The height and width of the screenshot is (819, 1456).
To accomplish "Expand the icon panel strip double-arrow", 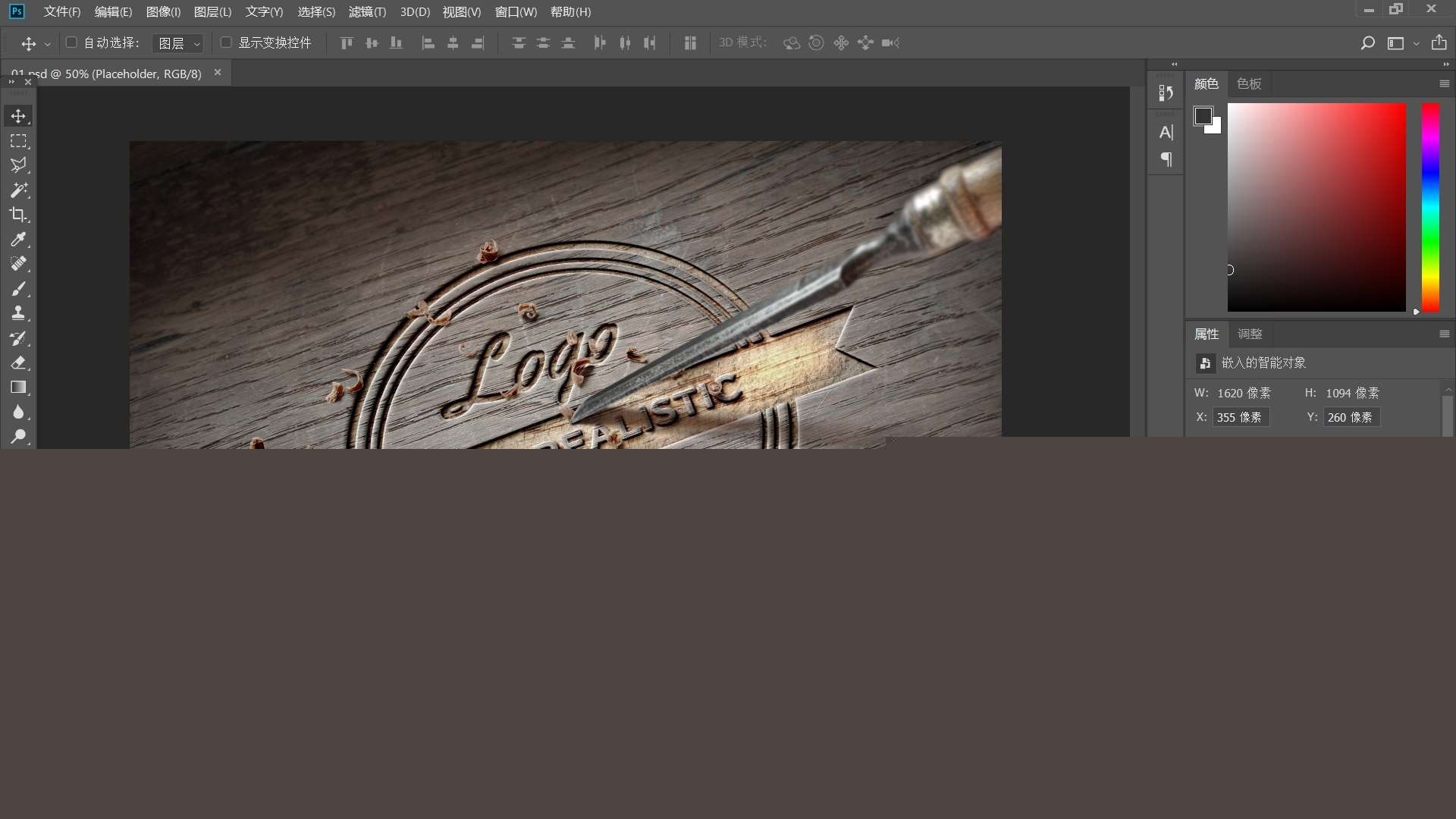I will (1175, 64).
